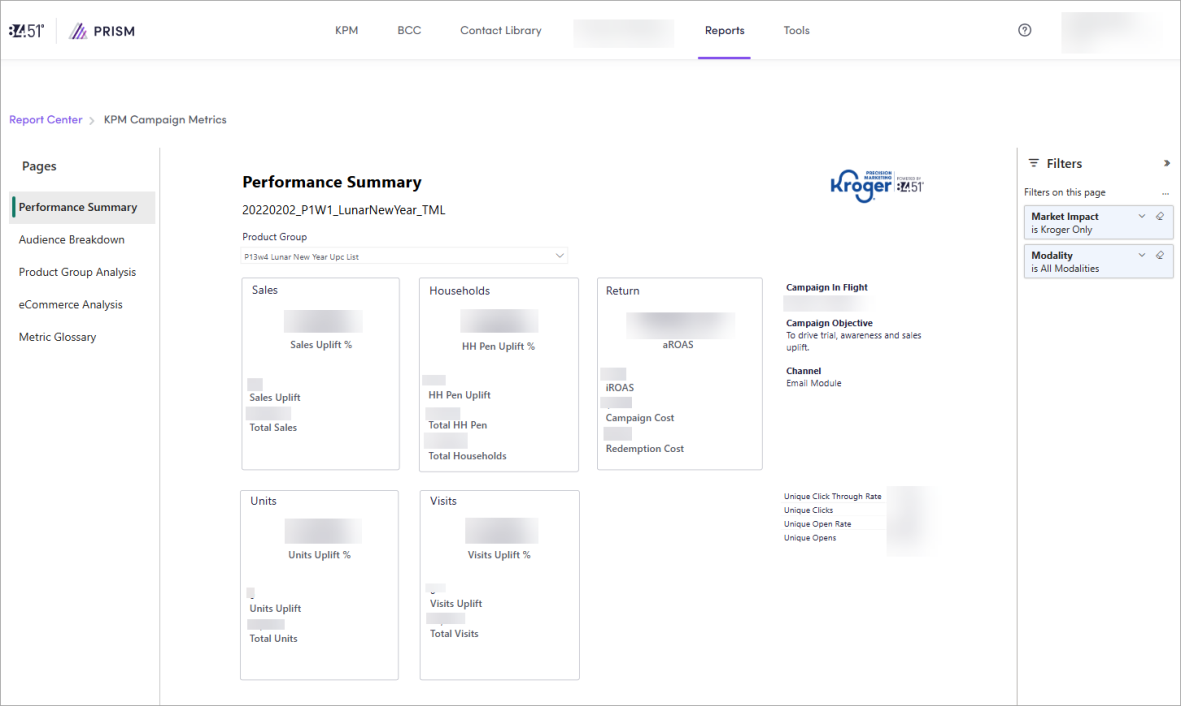This screenshot has width=1181, height=706.
Task: Expand the Market Impact filter card
Action: [x=1142, y=216]
